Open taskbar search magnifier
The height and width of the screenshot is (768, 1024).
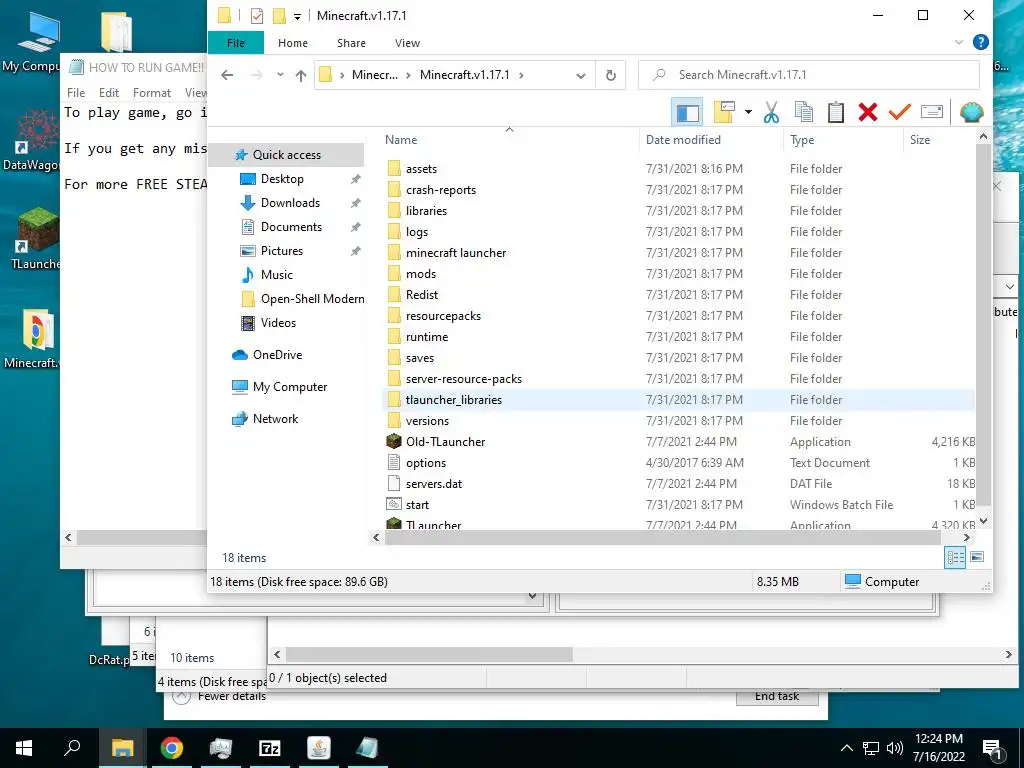click(x=72, y=748)
